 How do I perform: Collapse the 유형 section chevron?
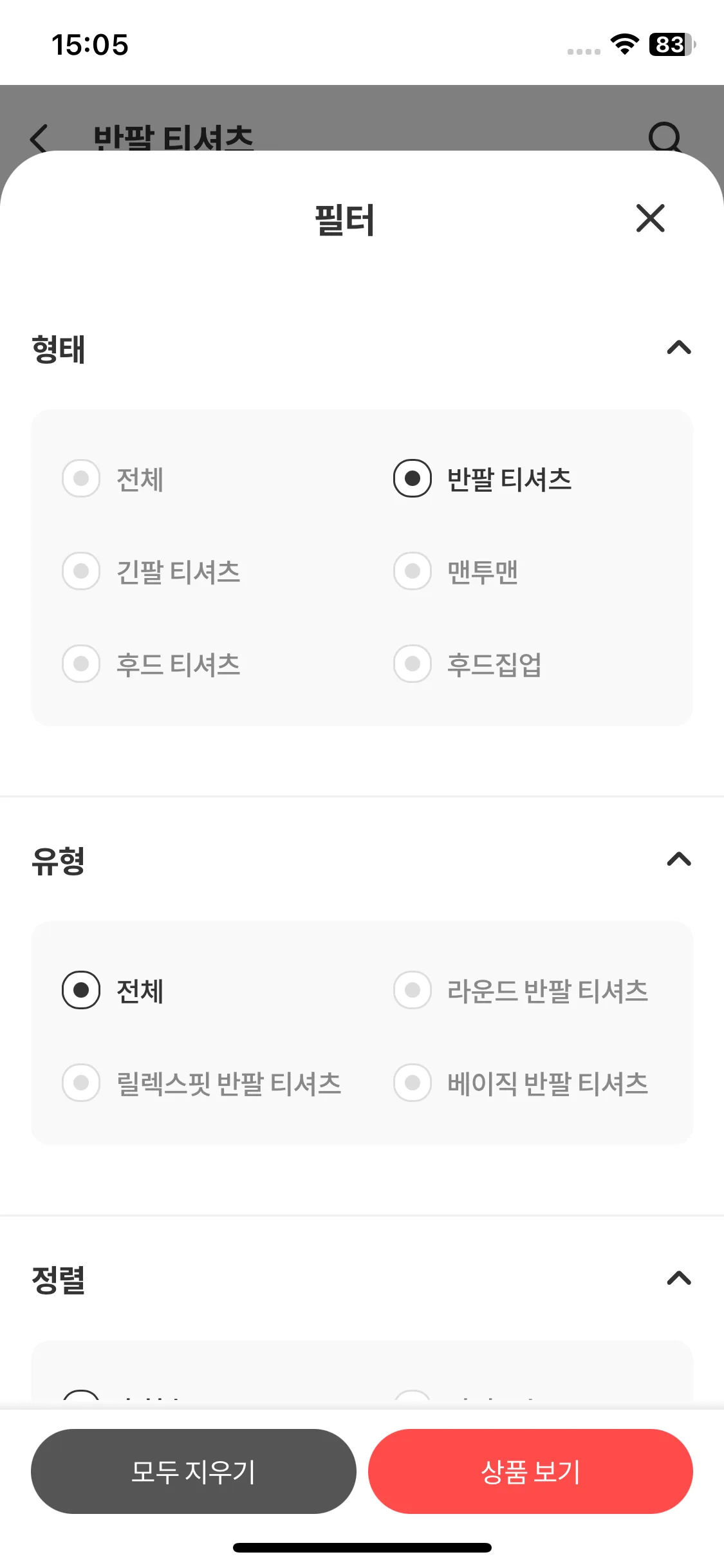click(679, 859)
